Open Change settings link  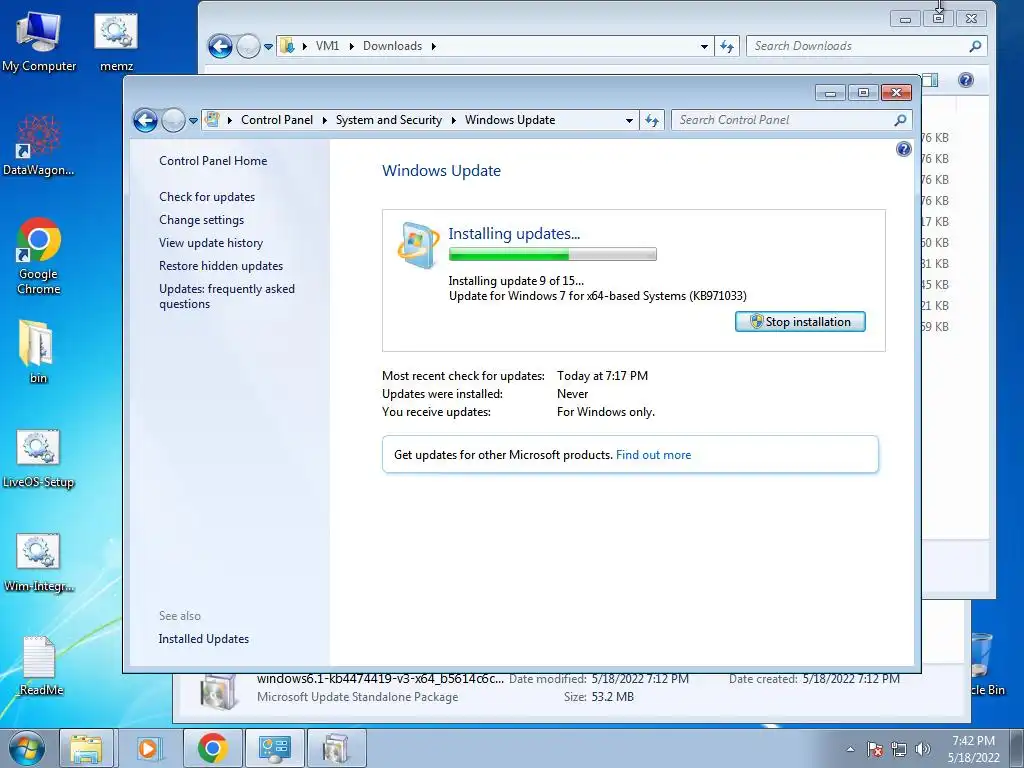[x=201, y=219]
